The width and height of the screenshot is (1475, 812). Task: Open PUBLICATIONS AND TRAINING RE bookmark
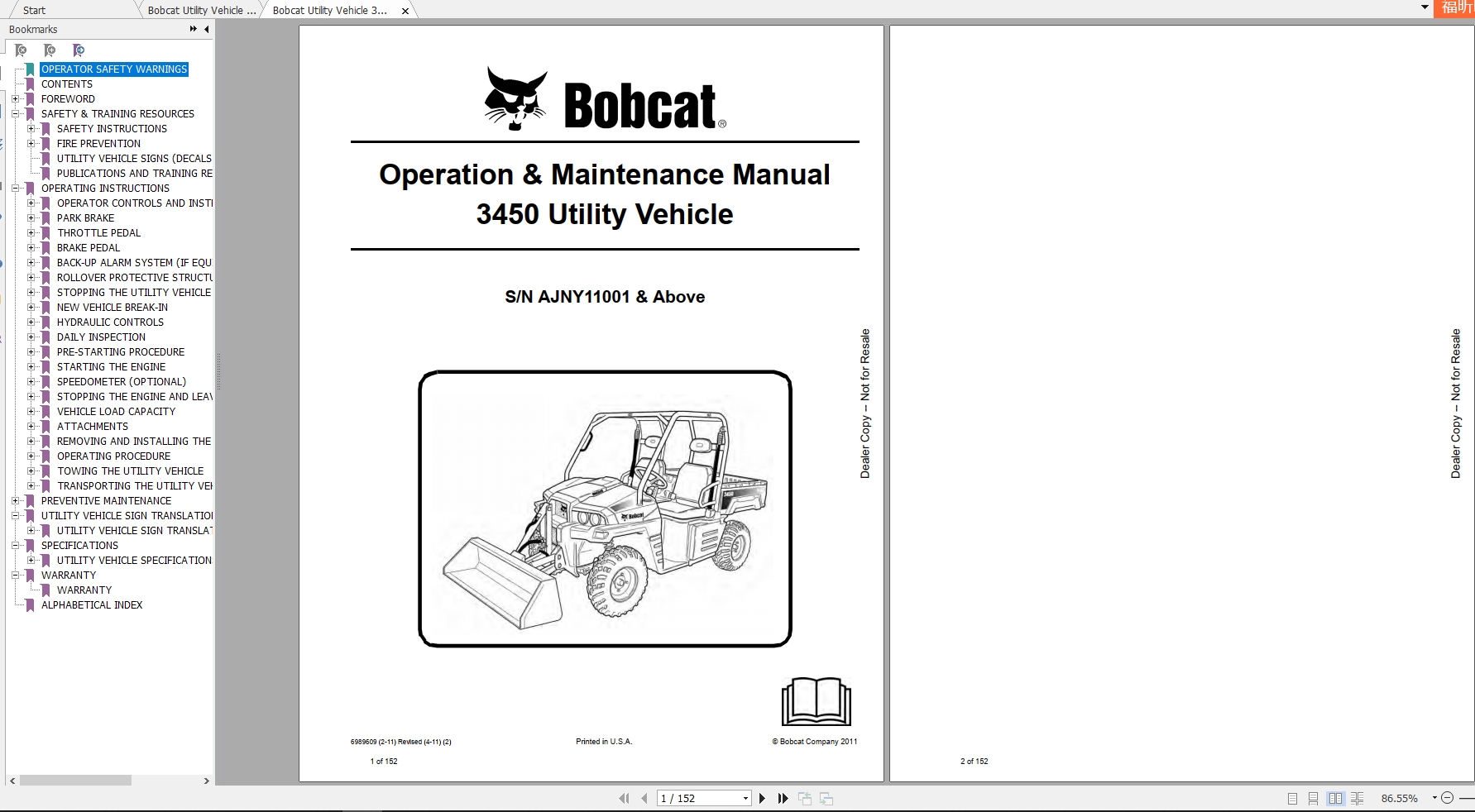point(134,174)
